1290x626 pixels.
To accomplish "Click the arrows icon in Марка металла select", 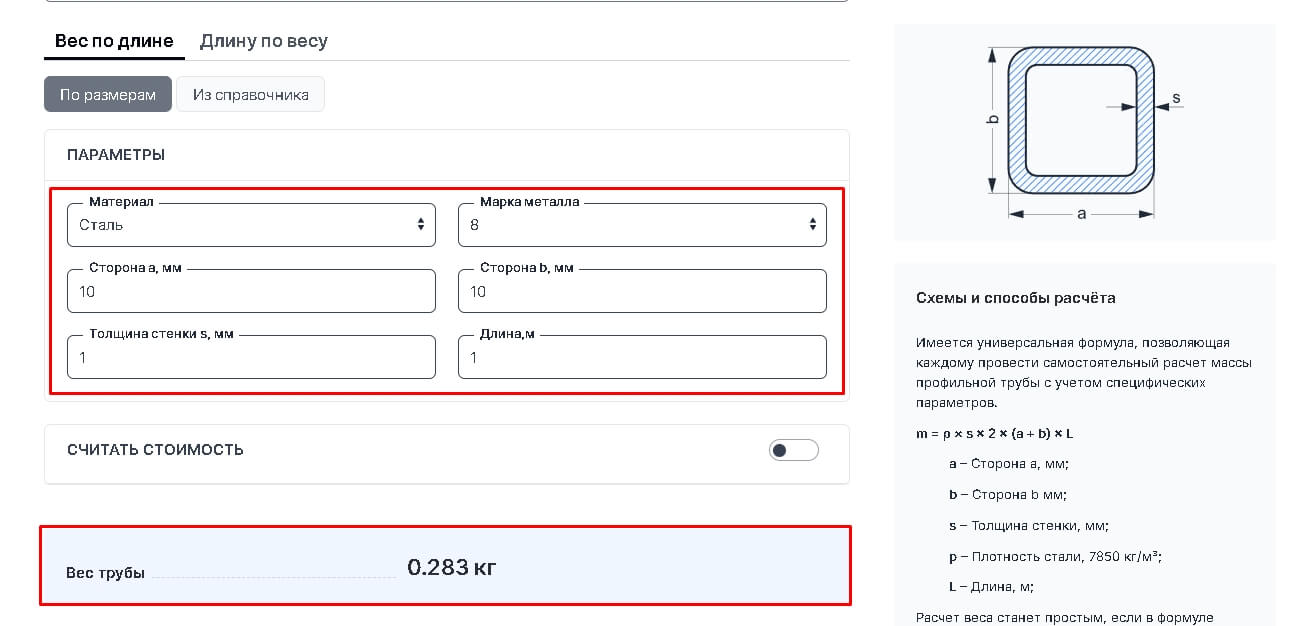I will click(812, 225).
